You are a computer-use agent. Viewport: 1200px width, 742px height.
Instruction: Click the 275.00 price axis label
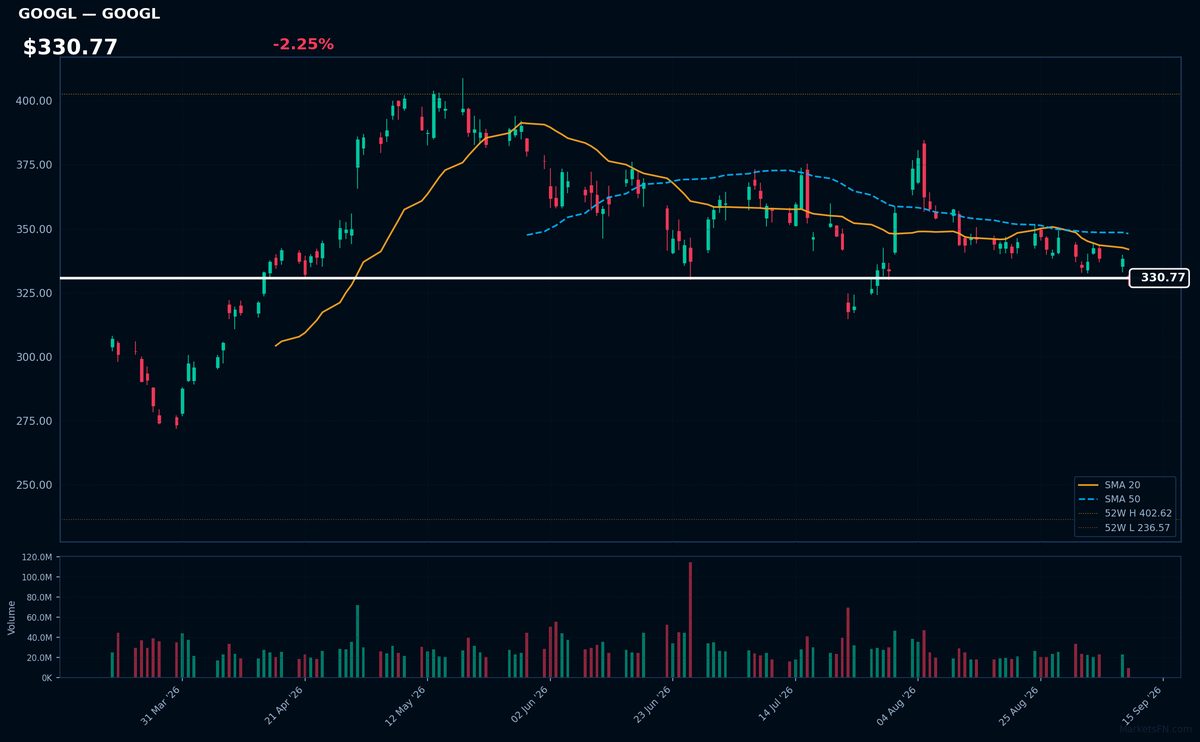coord(34,421)
